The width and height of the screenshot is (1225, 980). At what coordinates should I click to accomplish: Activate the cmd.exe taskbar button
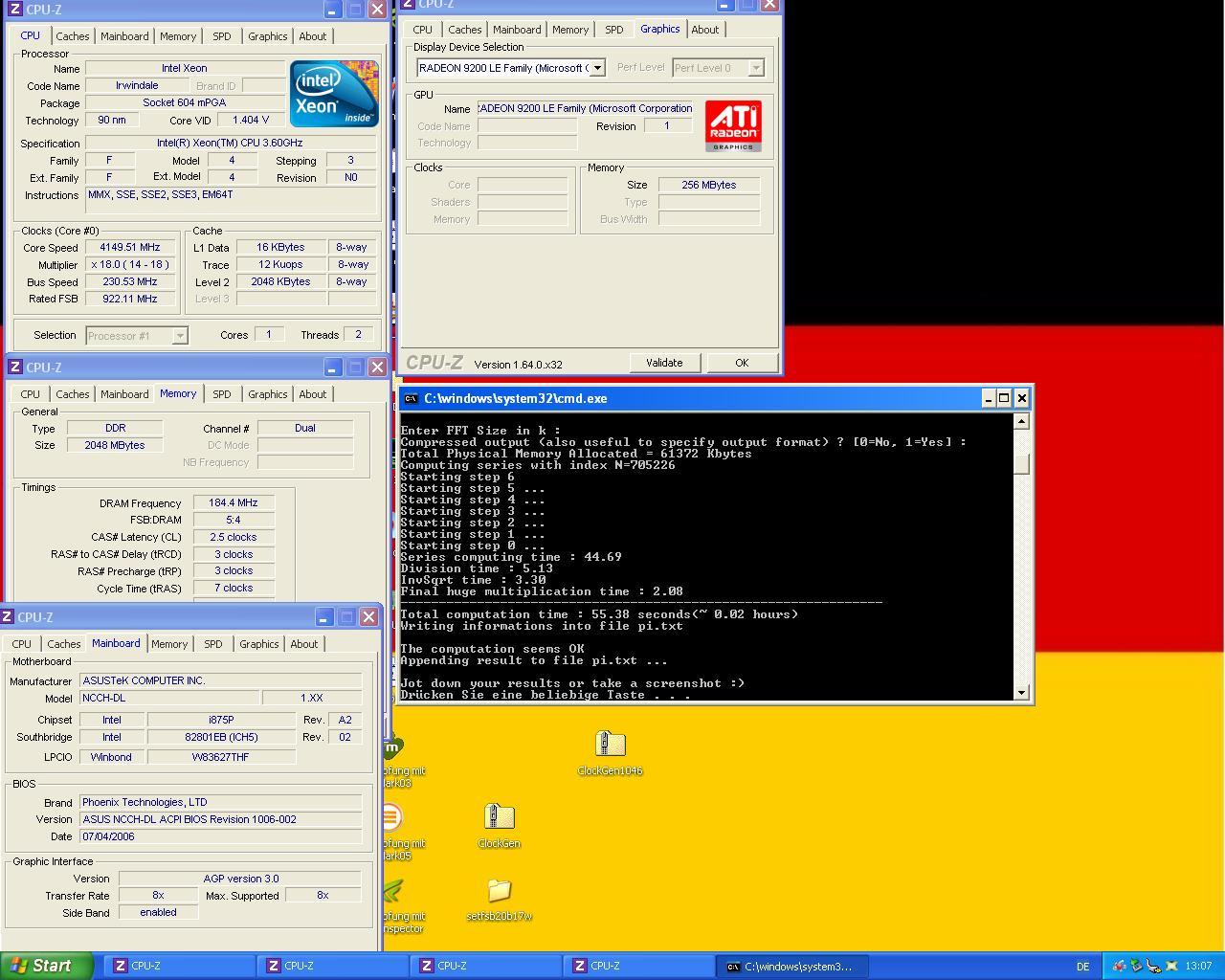point(793,967)
